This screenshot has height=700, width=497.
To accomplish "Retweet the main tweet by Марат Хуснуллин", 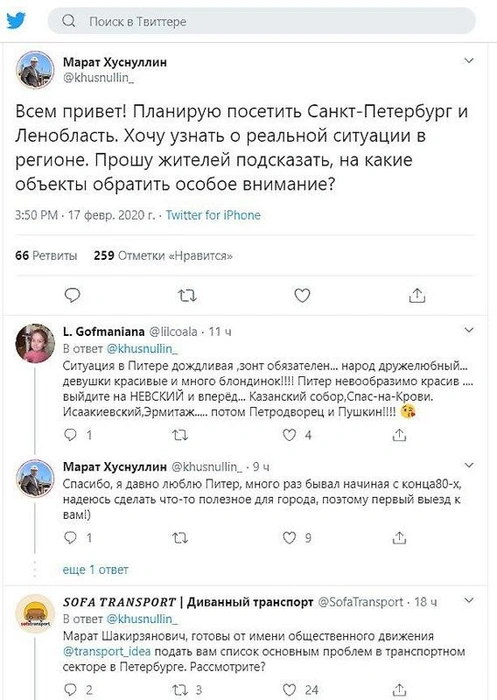I will (x=187, y=295).
